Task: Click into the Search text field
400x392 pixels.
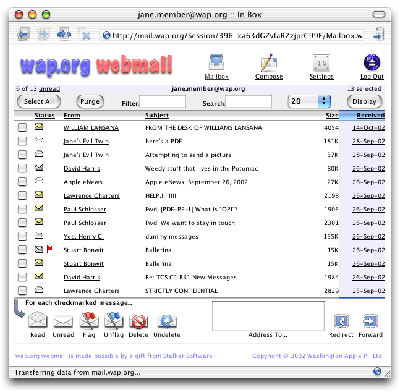Action: [x=248, y=102]
